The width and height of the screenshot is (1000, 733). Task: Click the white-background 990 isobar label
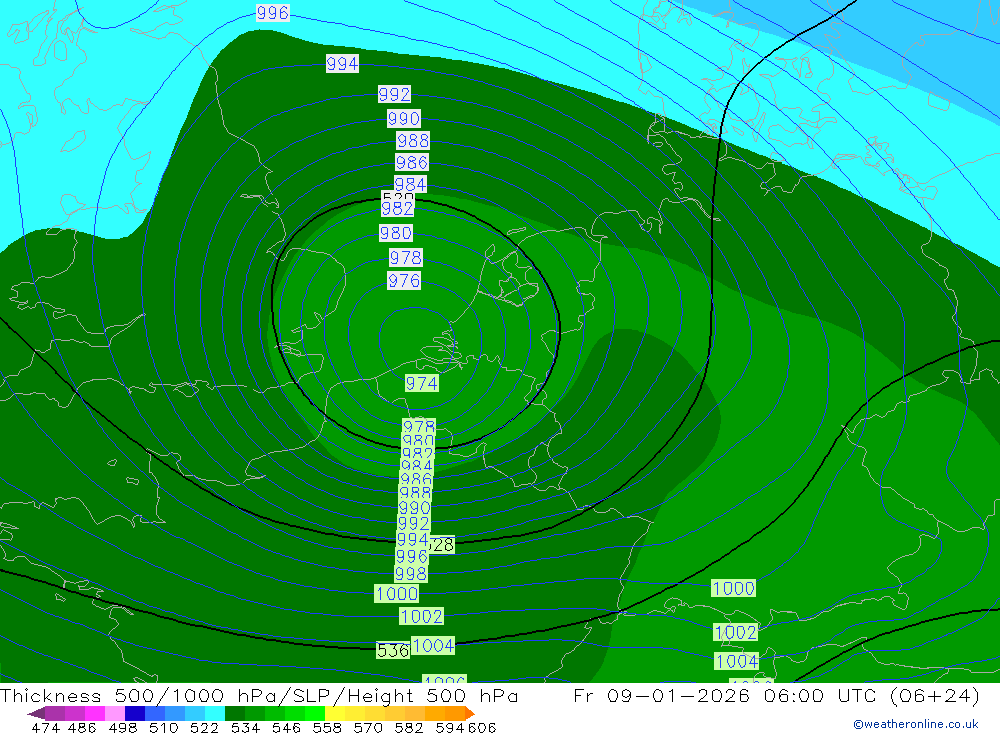(404, 119)
